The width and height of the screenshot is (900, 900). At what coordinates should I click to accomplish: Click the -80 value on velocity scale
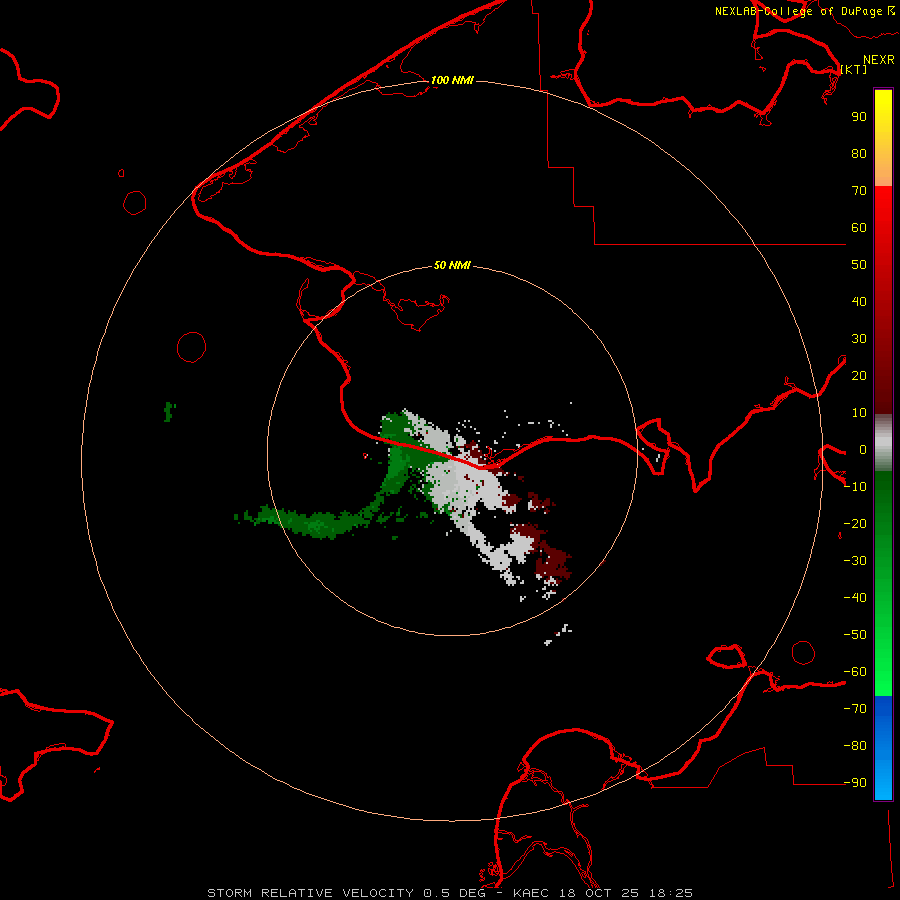[855, 746]
